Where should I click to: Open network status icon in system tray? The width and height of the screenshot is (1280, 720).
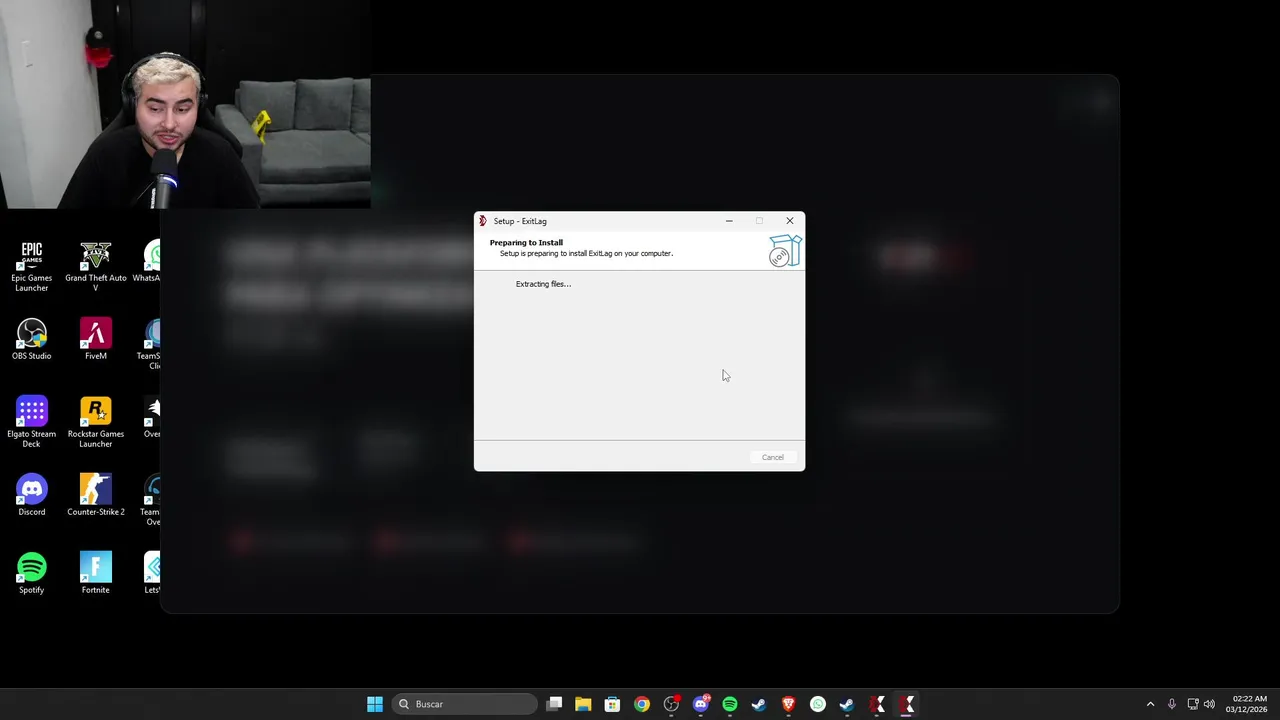click(x=1192, y=704)
